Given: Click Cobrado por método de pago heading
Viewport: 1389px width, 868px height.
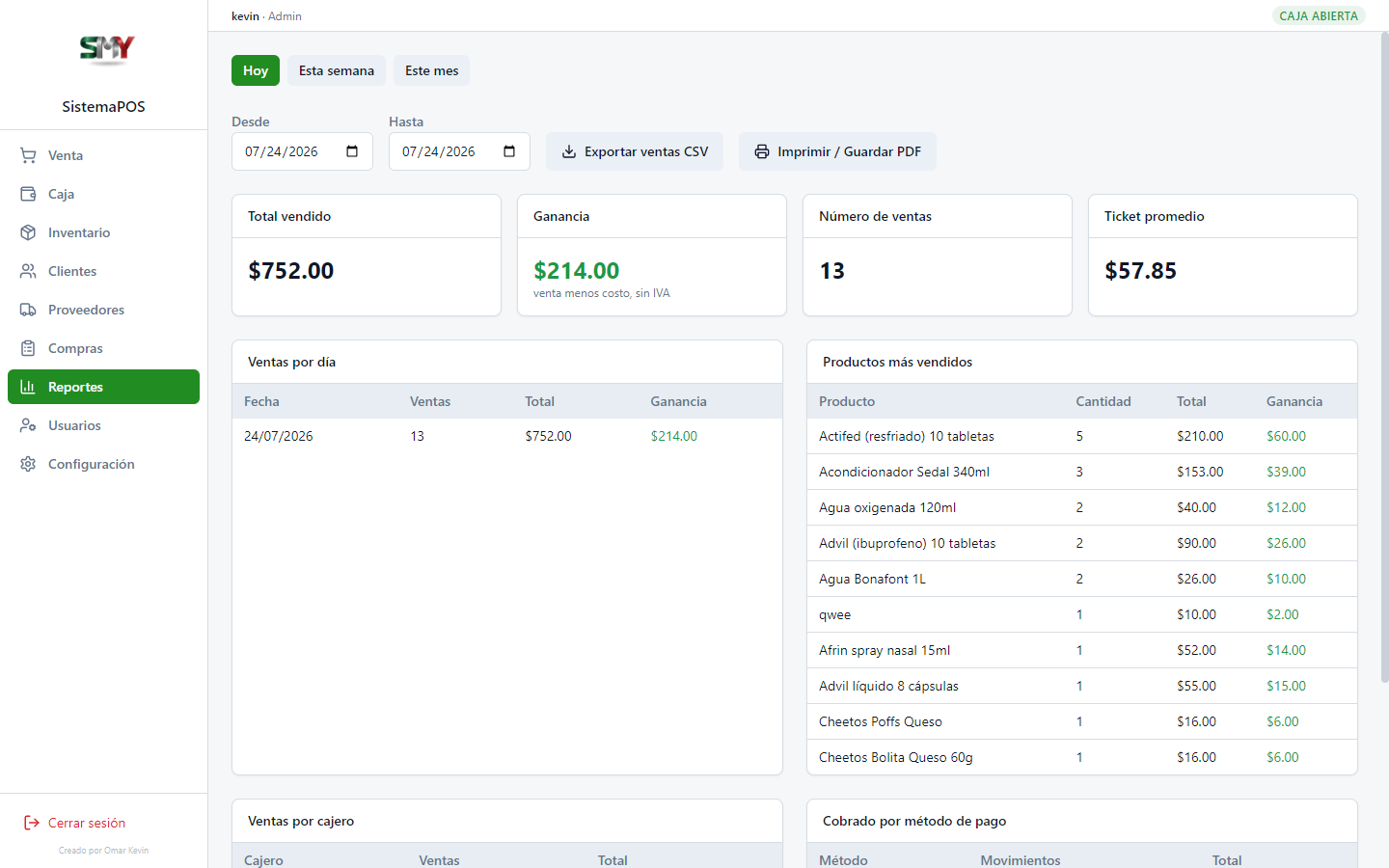Looking at the screenshot, I should click(914, 821).
